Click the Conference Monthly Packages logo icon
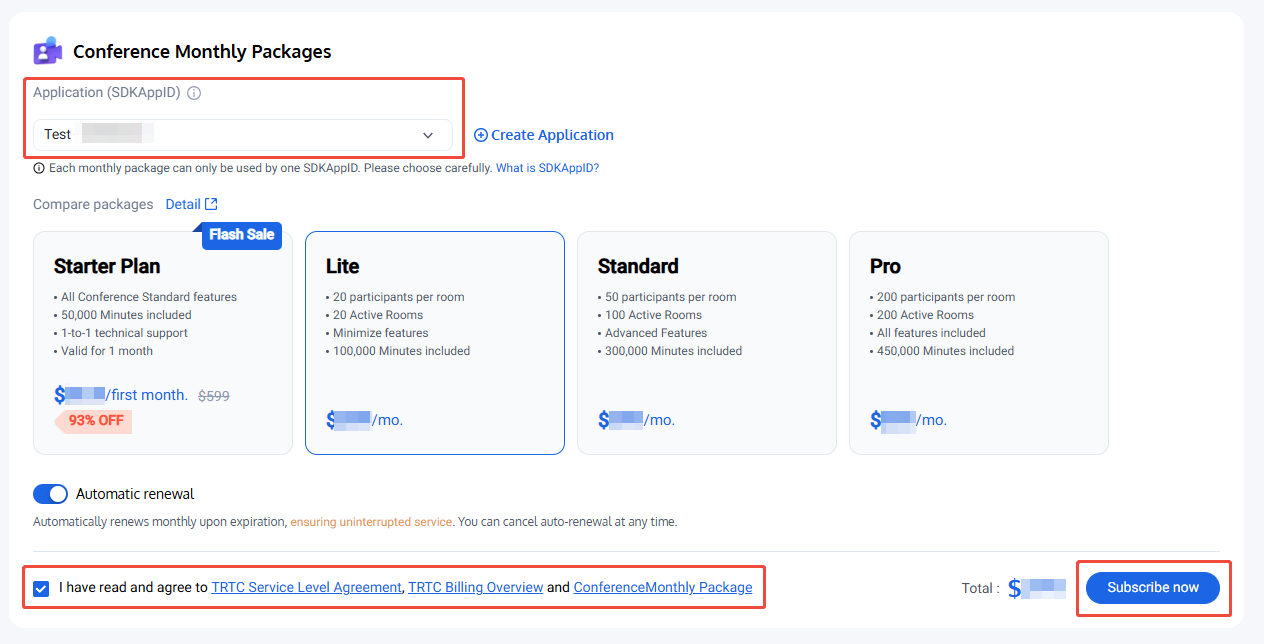Image resolution: width=1264 pixels, height=644 pixels. pyautogui.click(x=47, y=51)
